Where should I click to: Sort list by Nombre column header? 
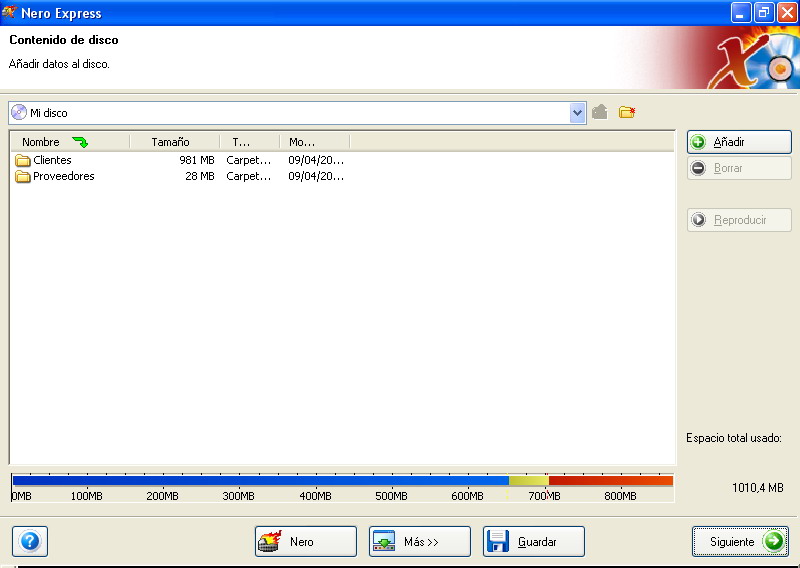[41, 142]
